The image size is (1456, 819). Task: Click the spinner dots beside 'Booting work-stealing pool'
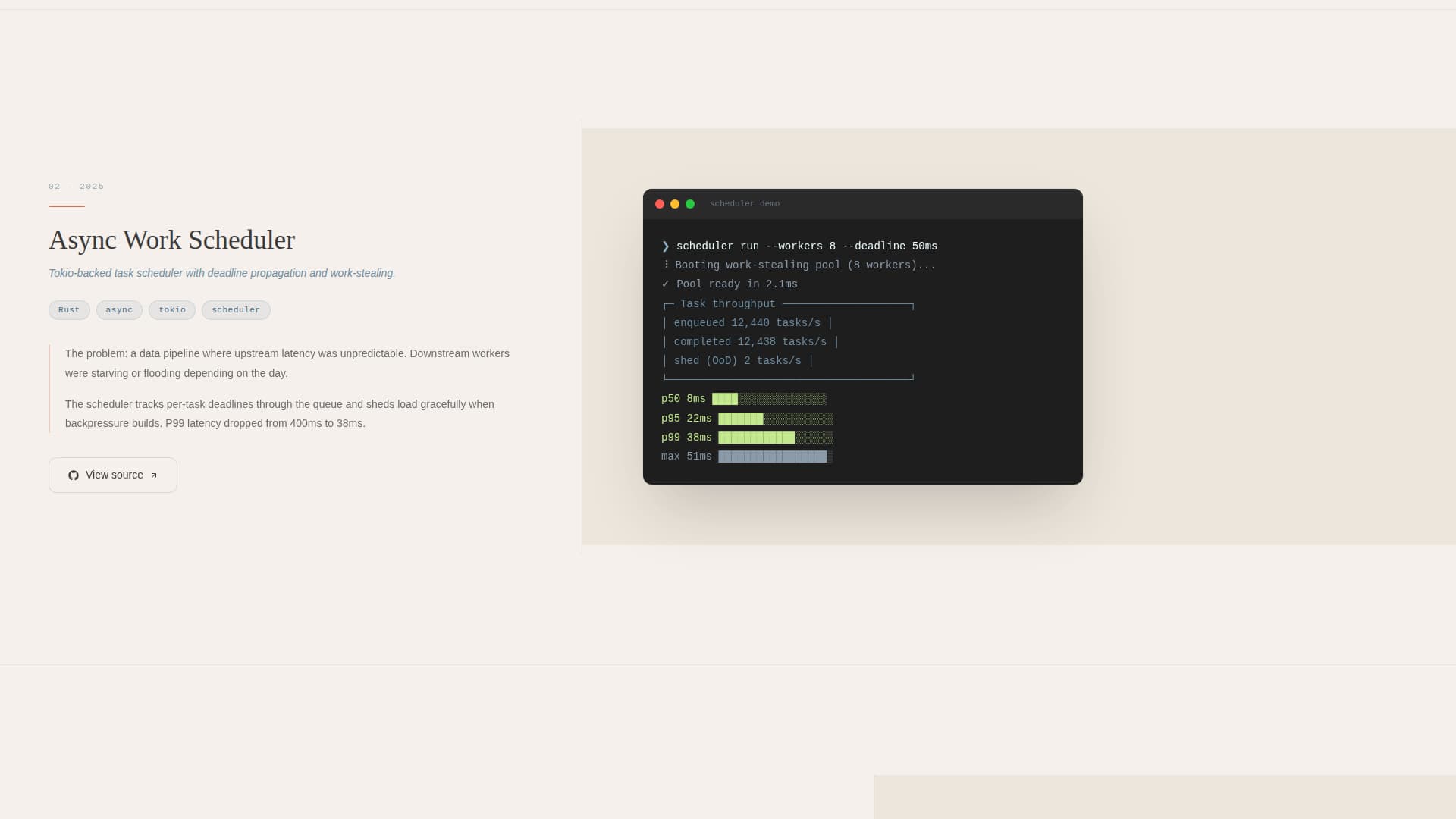(665, 265)
